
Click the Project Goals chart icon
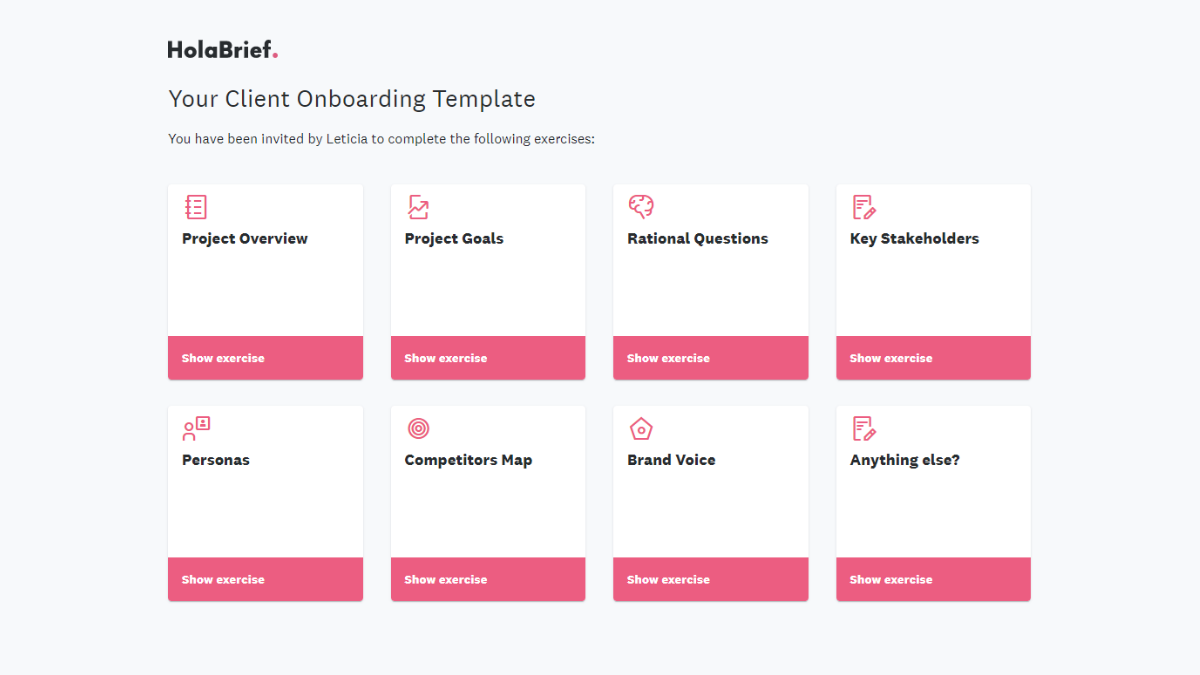coord(418,206)
